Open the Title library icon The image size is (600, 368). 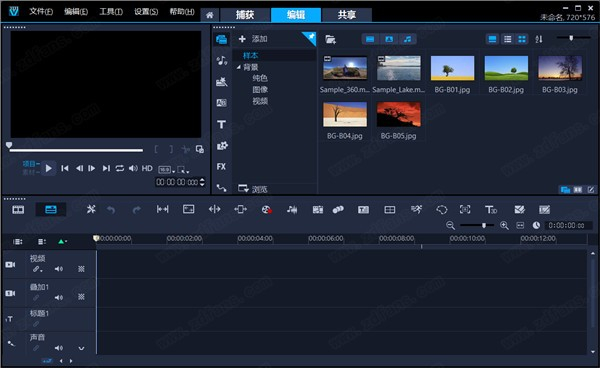[221, 124]
